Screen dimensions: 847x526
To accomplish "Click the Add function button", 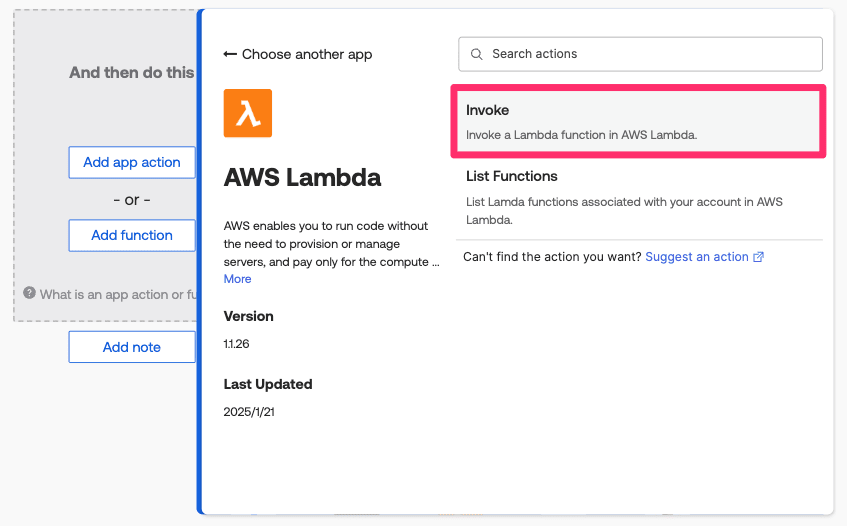I will (132, 235).
